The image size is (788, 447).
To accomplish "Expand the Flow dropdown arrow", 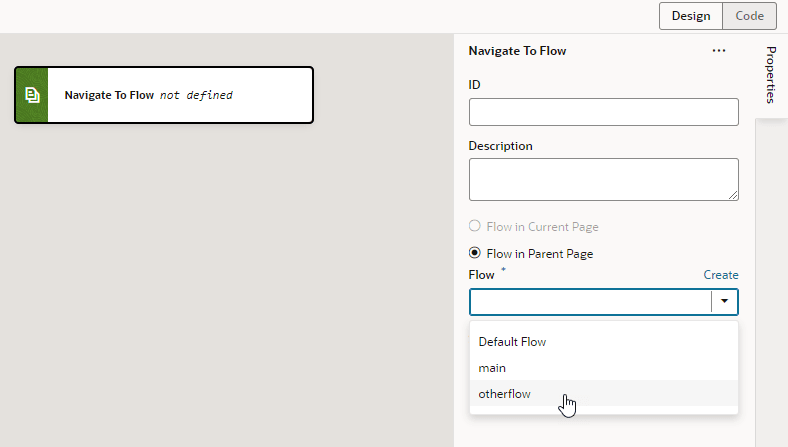I will [x=724, y=302].
